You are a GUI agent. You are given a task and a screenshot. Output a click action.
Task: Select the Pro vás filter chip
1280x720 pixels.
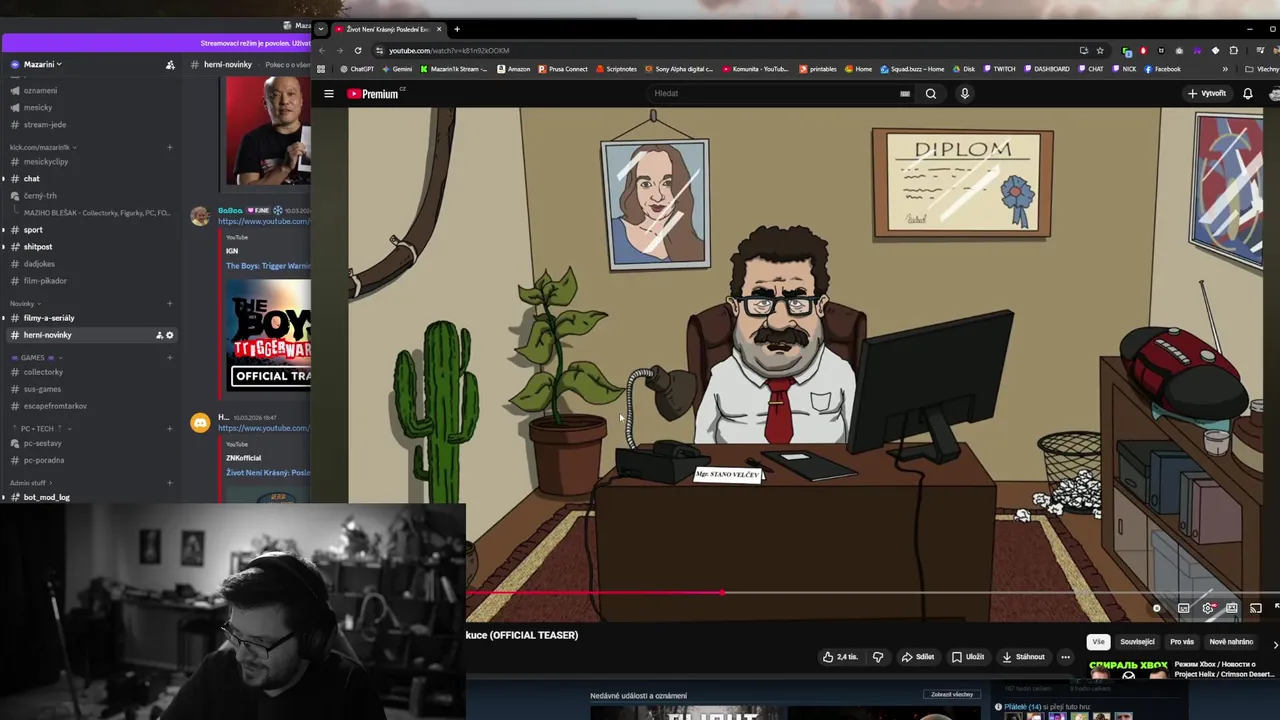coord(1182,642)
